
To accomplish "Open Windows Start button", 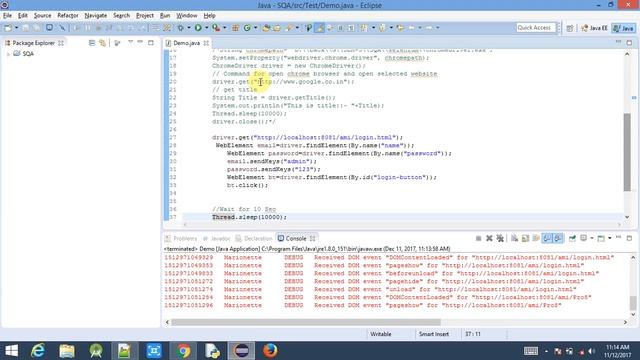I will pyautogui.click(x=11, y=351).
